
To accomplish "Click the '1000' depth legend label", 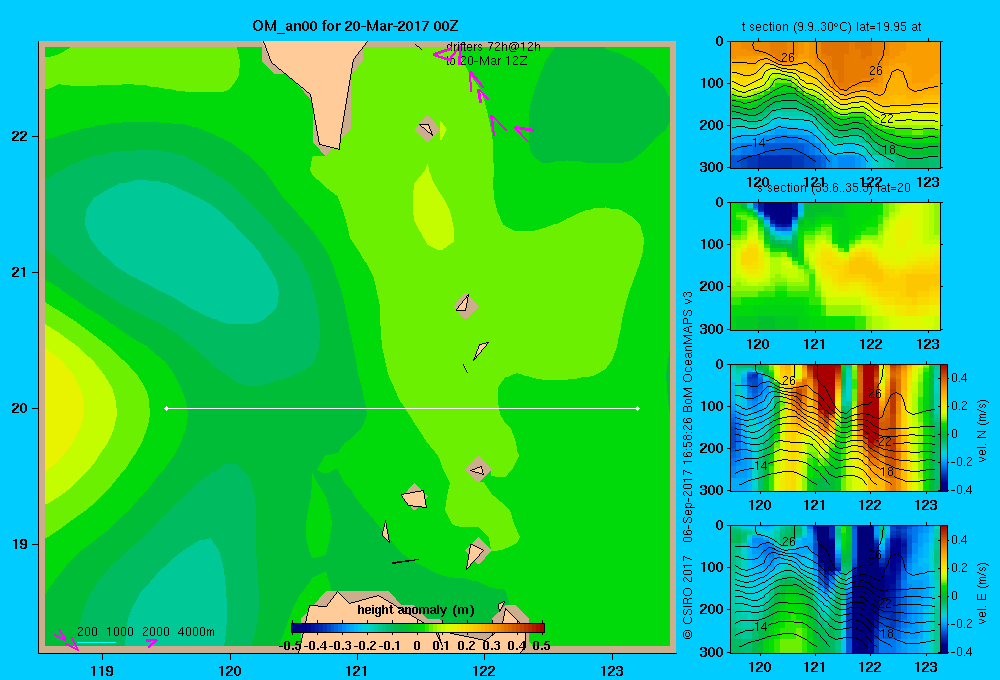I will click(x=120, y=632).
